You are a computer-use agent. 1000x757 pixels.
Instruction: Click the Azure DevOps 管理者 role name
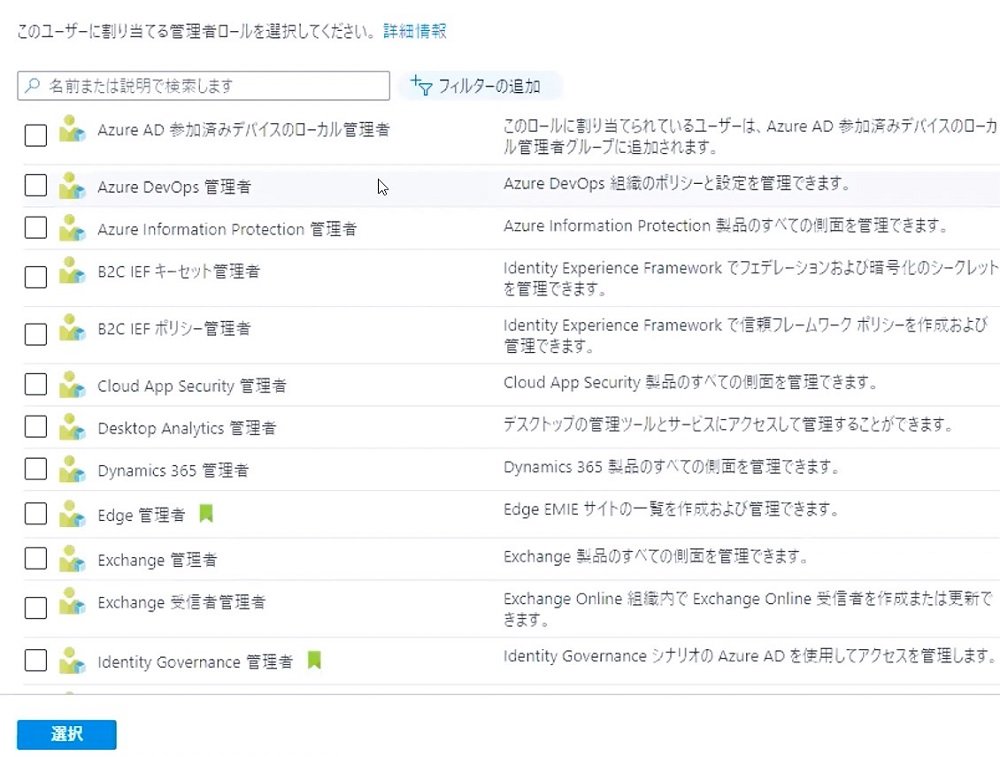pyautogui.click(x=174, y=187)
